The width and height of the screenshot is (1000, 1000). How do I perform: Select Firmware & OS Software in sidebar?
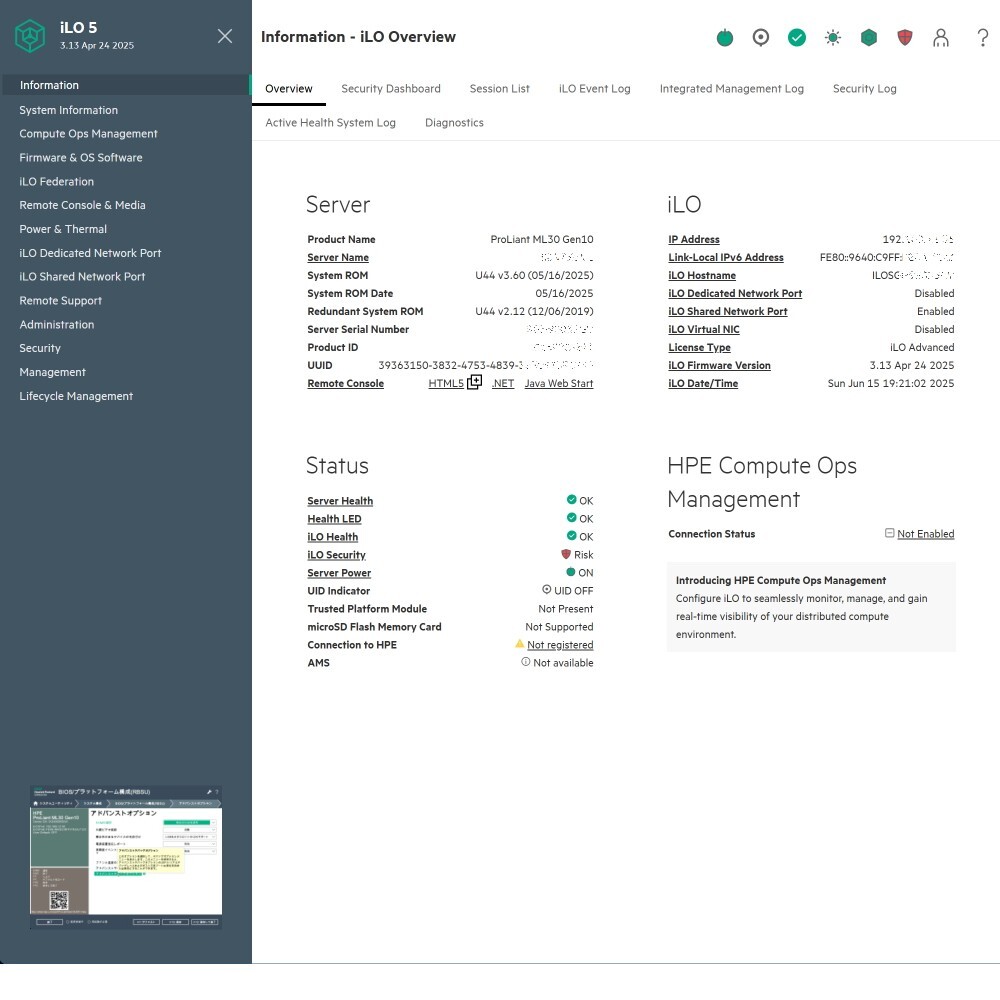pyautogui.click(x=81, y=158)
